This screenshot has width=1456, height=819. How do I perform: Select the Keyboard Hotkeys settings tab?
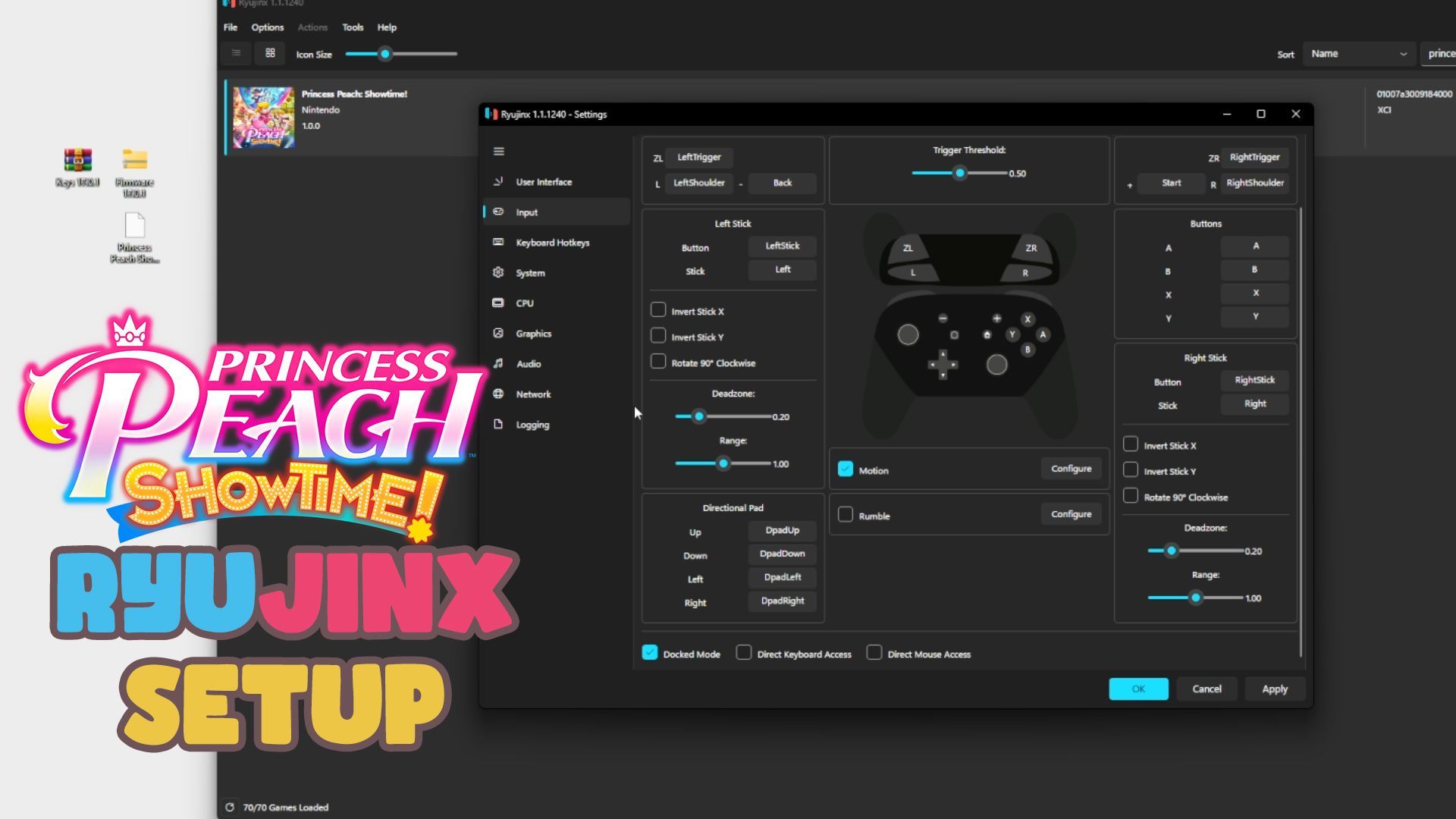click(x=557, y=243)
